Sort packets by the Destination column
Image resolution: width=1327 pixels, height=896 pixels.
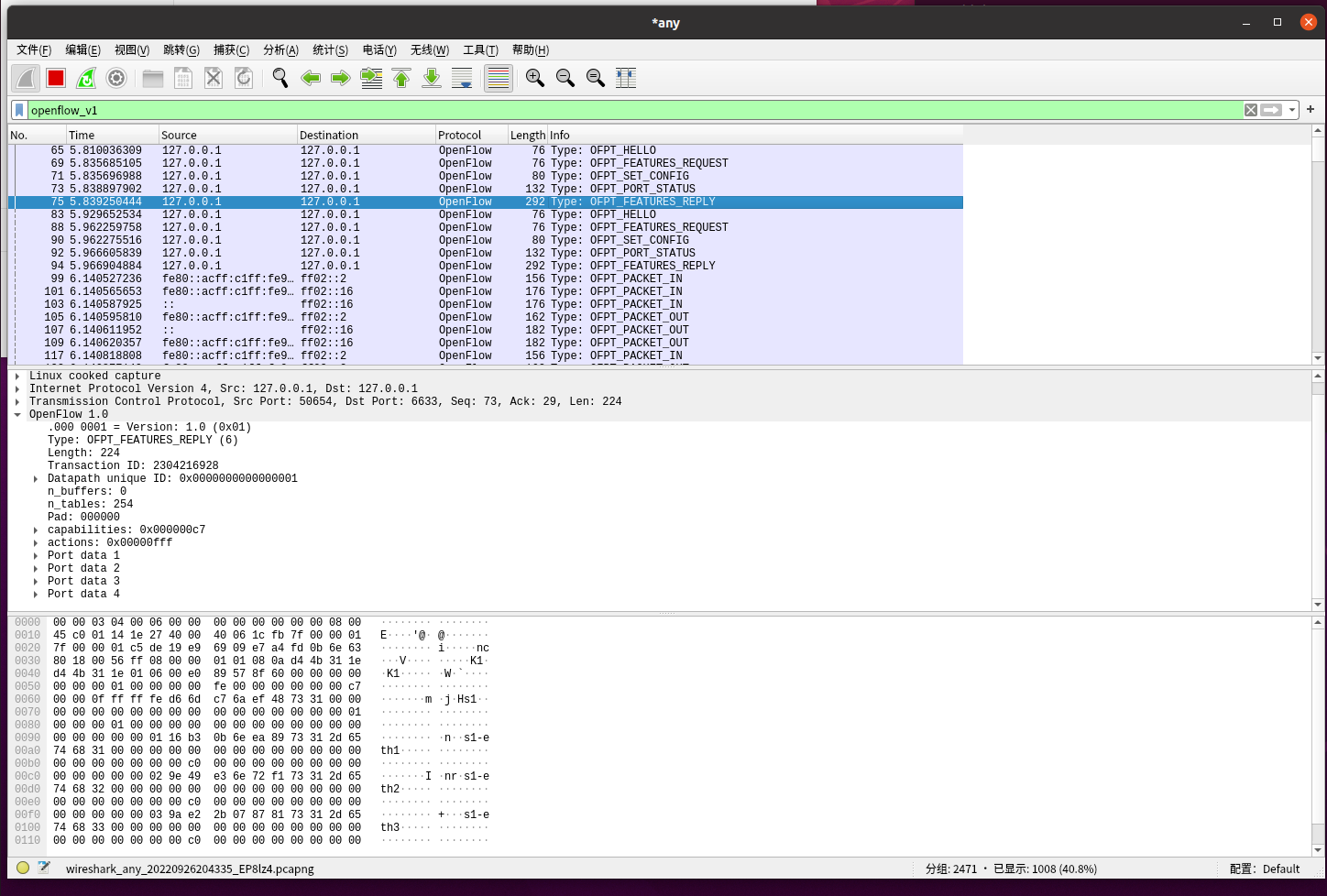coord(366,135)
